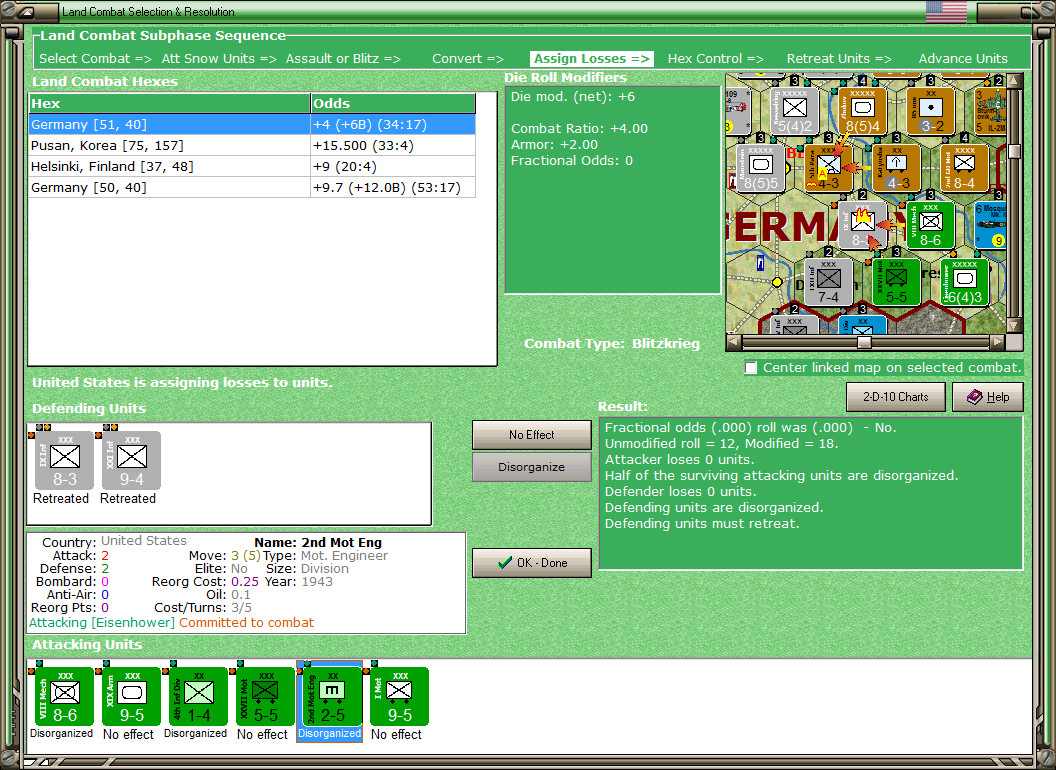Click the Hex column header
This screenshot has width=1056, height=770.
169,103
